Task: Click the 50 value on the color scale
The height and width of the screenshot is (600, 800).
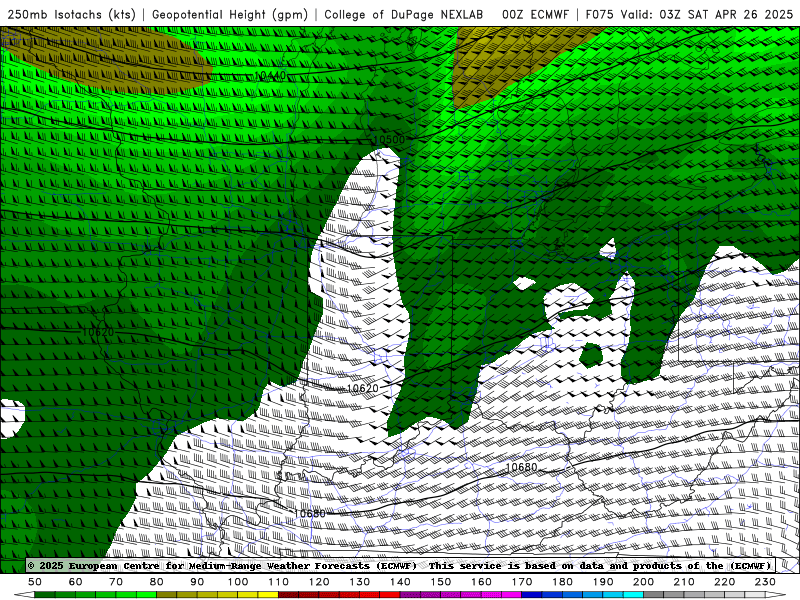Action: [x=35, y=582]
